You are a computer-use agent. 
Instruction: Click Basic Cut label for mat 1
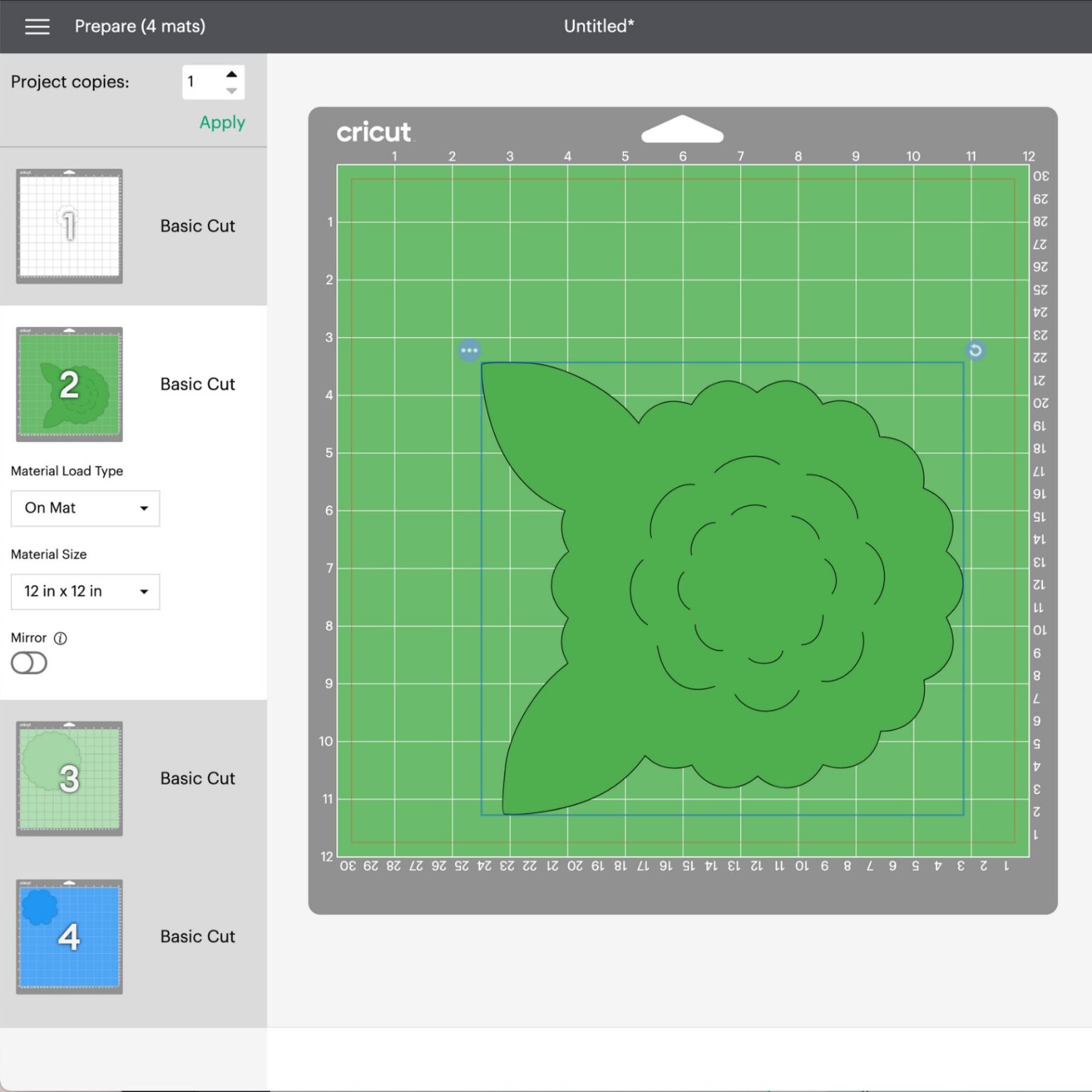pos(198,226)
